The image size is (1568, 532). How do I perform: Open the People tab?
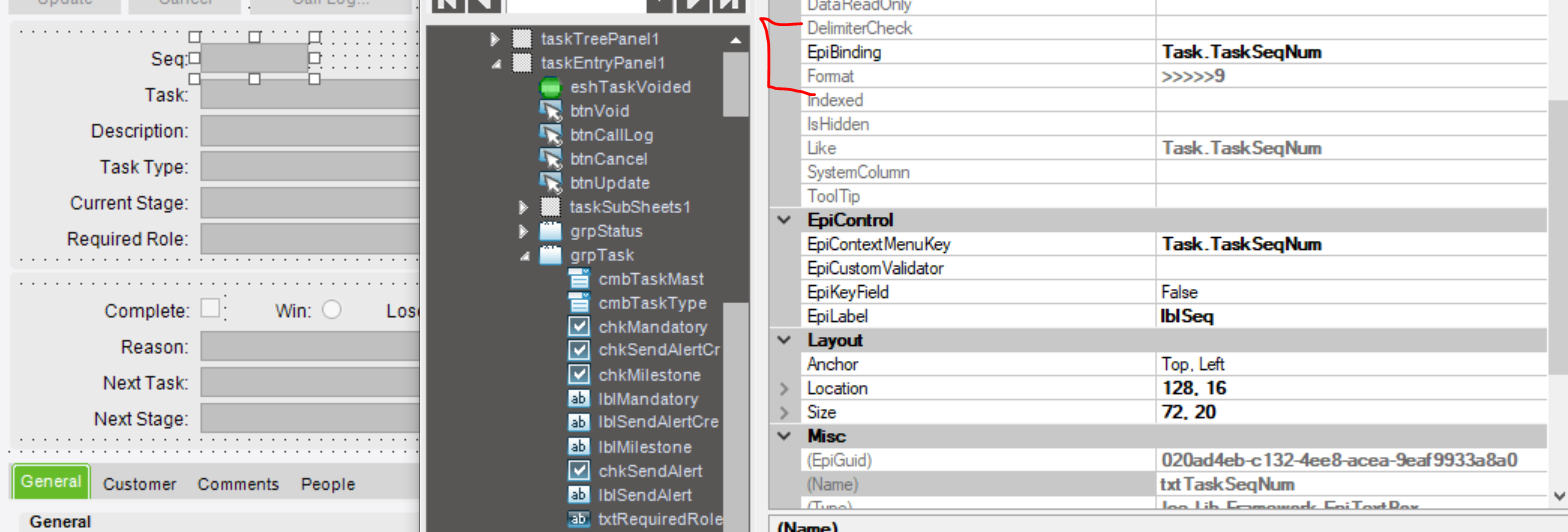pyautogui.click(x=328, y=484)
